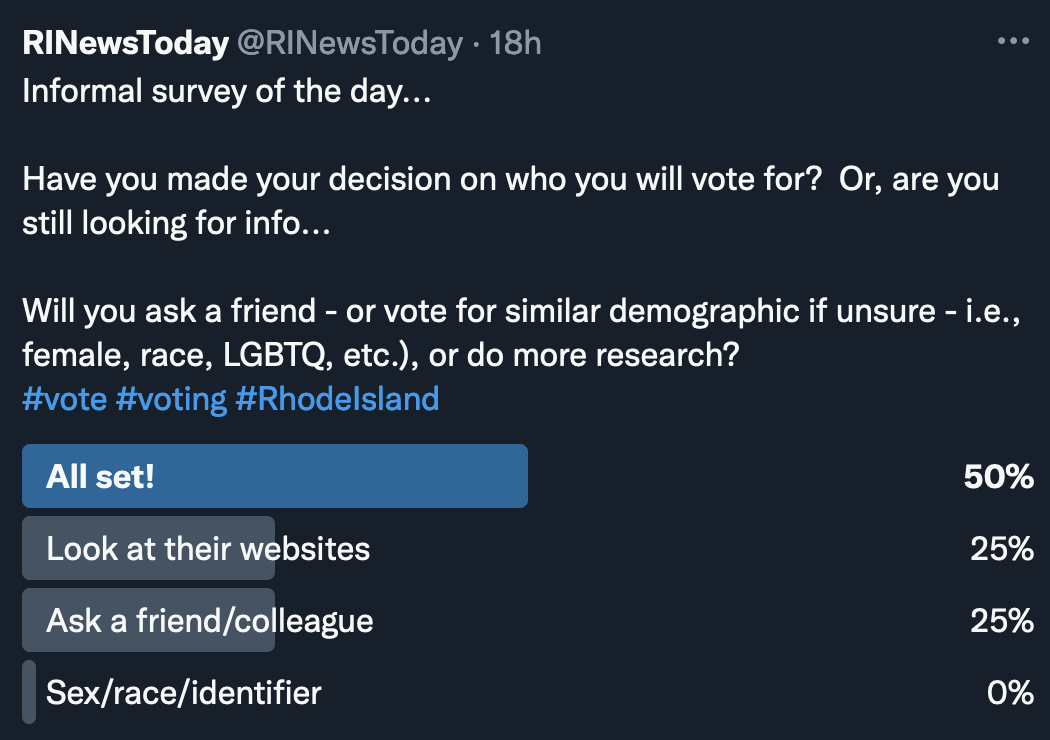Open the #RhodeIsland hashtag
The height and width of the screenshot is (740, 1050).
(337, 399)
